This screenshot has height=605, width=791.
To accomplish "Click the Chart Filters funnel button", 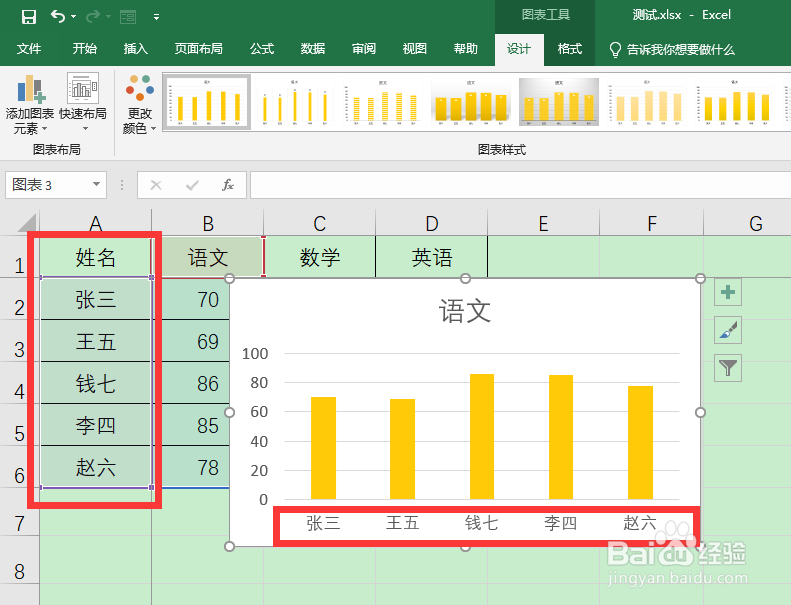I will tap(727, 368).
